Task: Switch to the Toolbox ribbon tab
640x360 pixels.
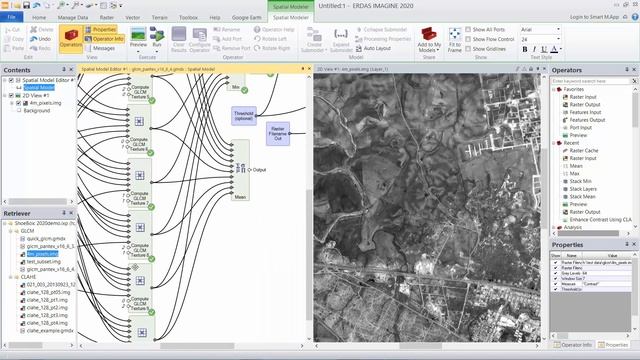Action: click(188, 18)
